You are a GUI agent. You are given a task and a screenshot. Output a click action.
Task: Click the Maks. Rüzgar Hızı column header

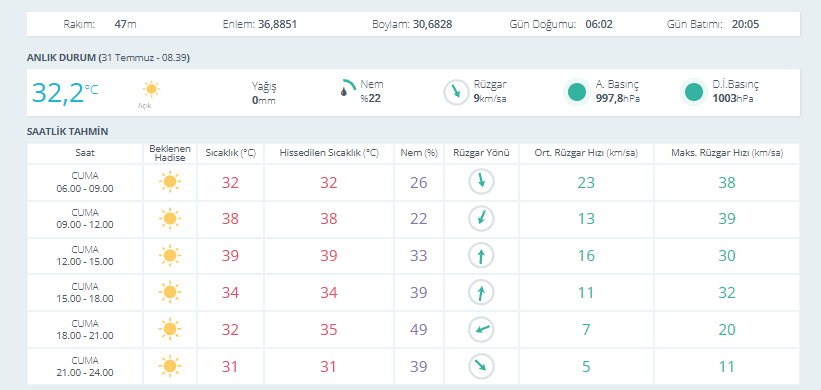click(x=727, y=153)
